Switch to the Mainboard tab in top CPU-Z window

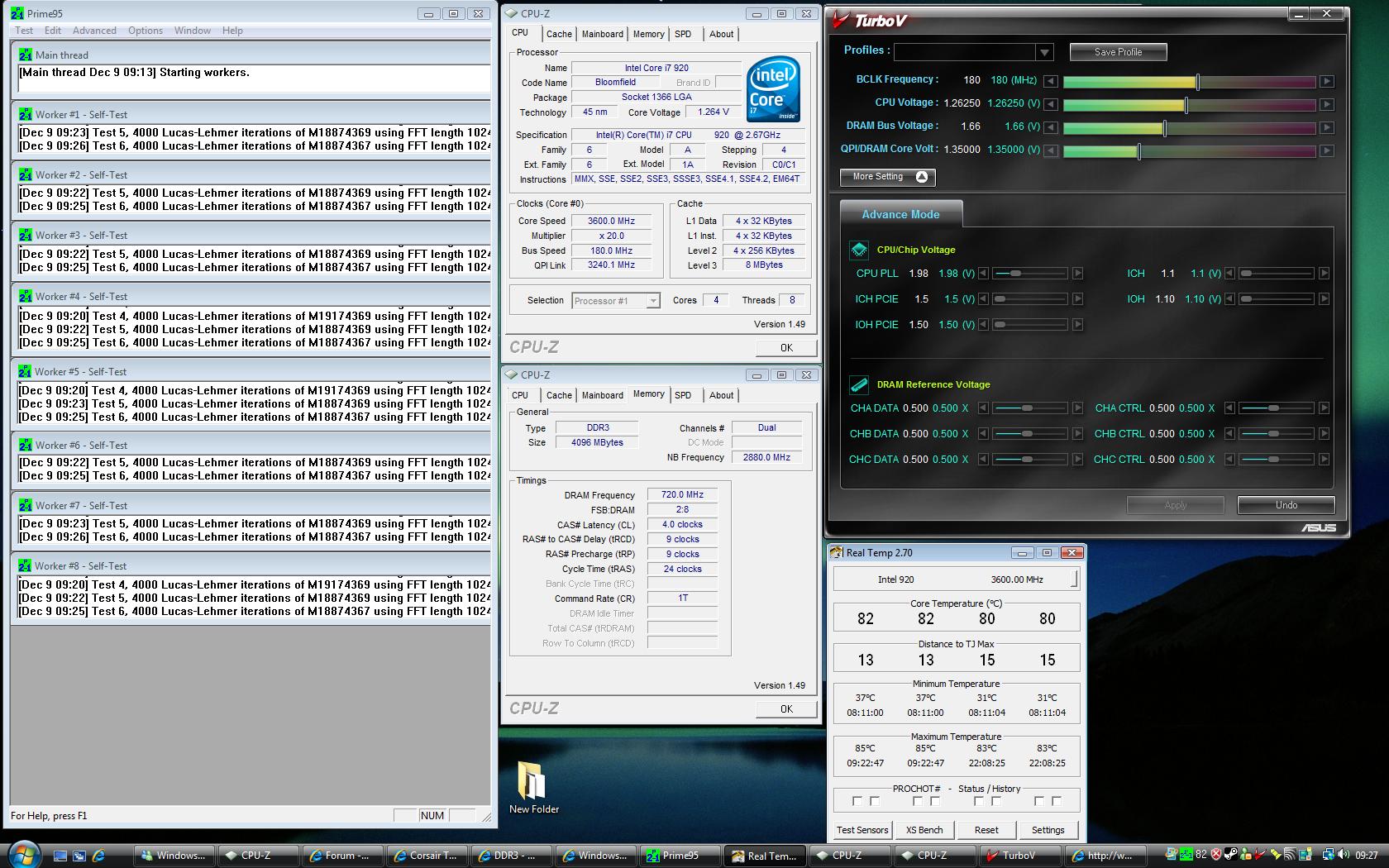602,34
